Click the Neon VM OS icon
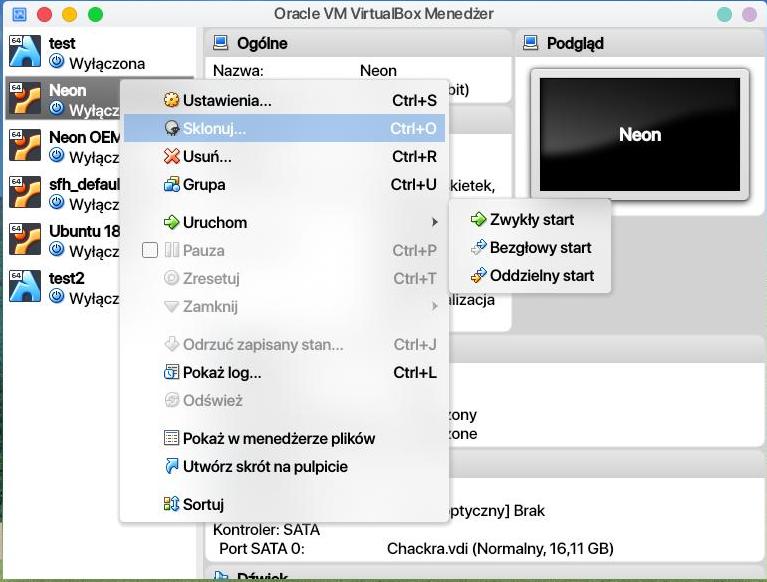This screenshot has height=582, width=767. tap(25, 98)
